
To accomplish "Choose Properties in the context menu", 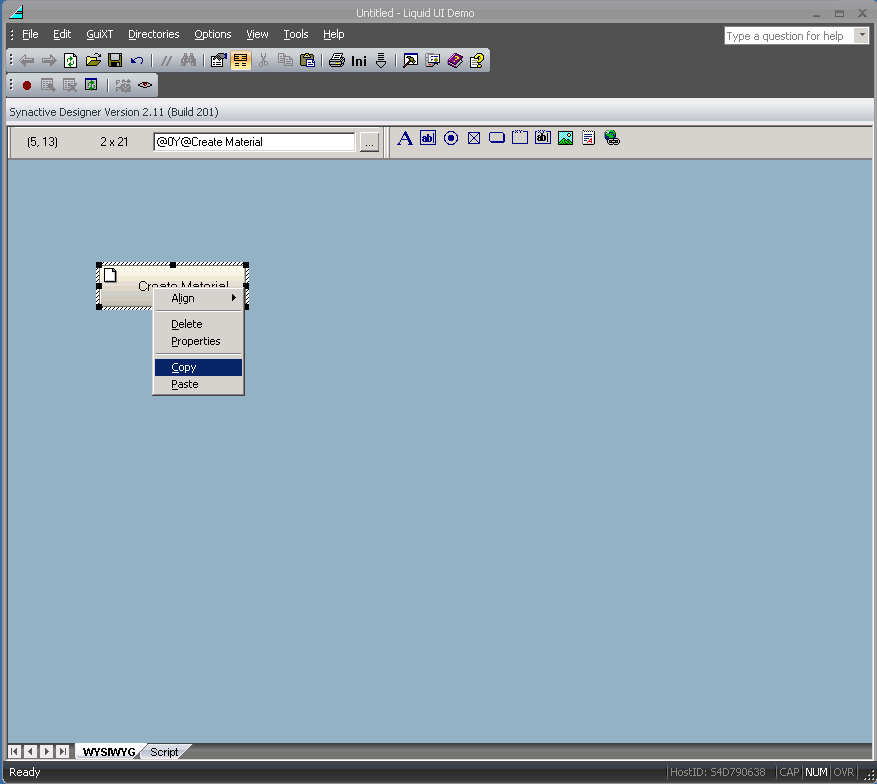I will 198,341.
